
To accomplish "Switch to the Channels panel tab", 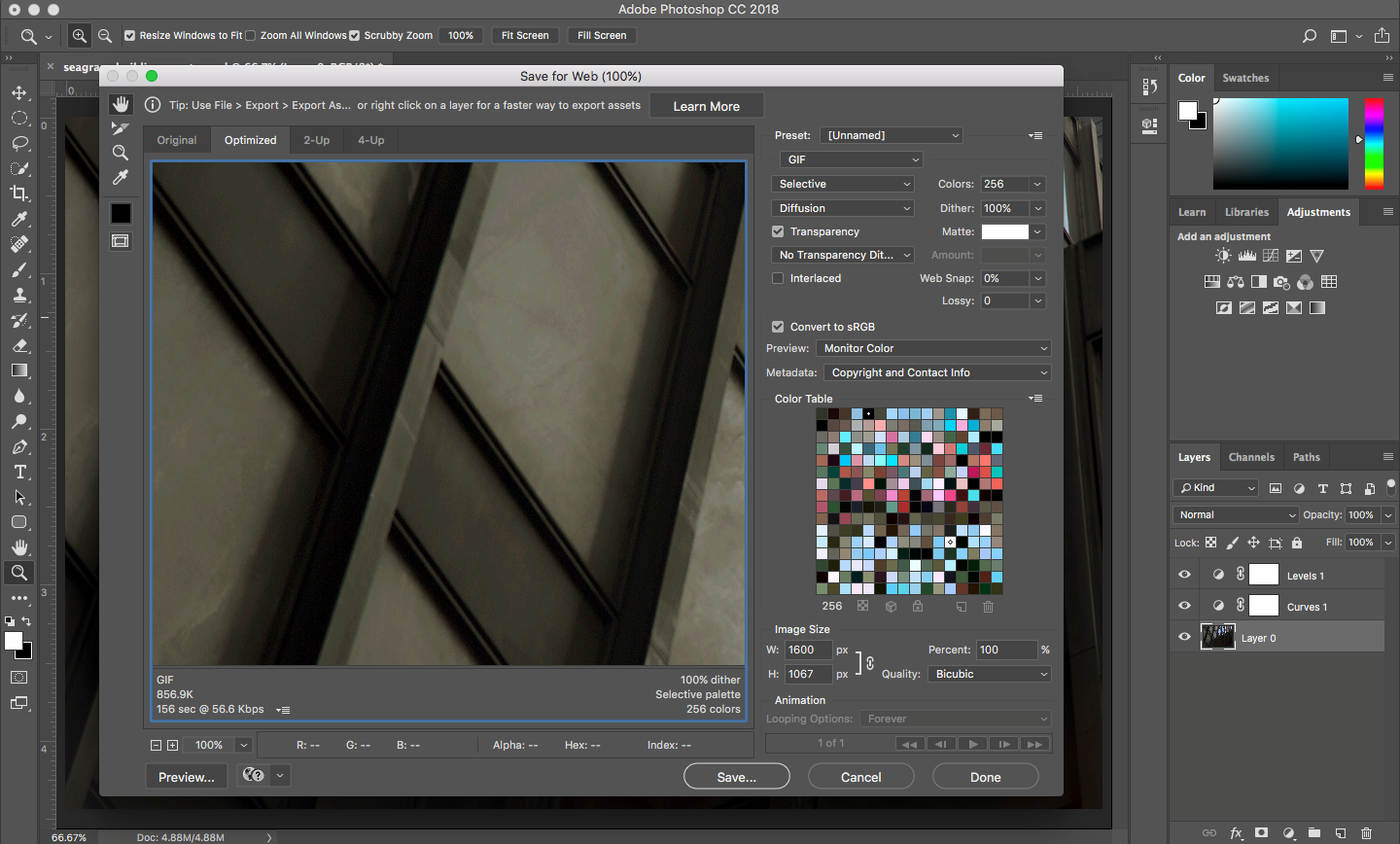I will click(1250, 457).
